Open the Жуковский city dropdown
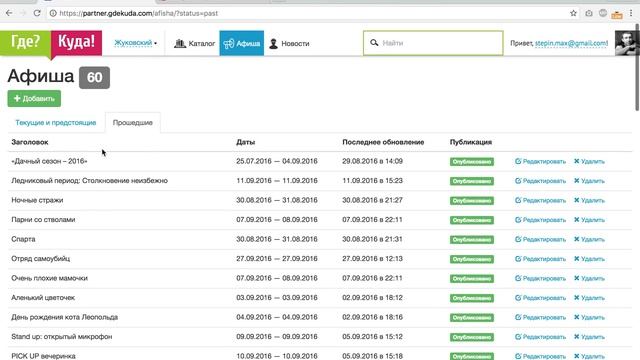 click(x=136, y=43)
